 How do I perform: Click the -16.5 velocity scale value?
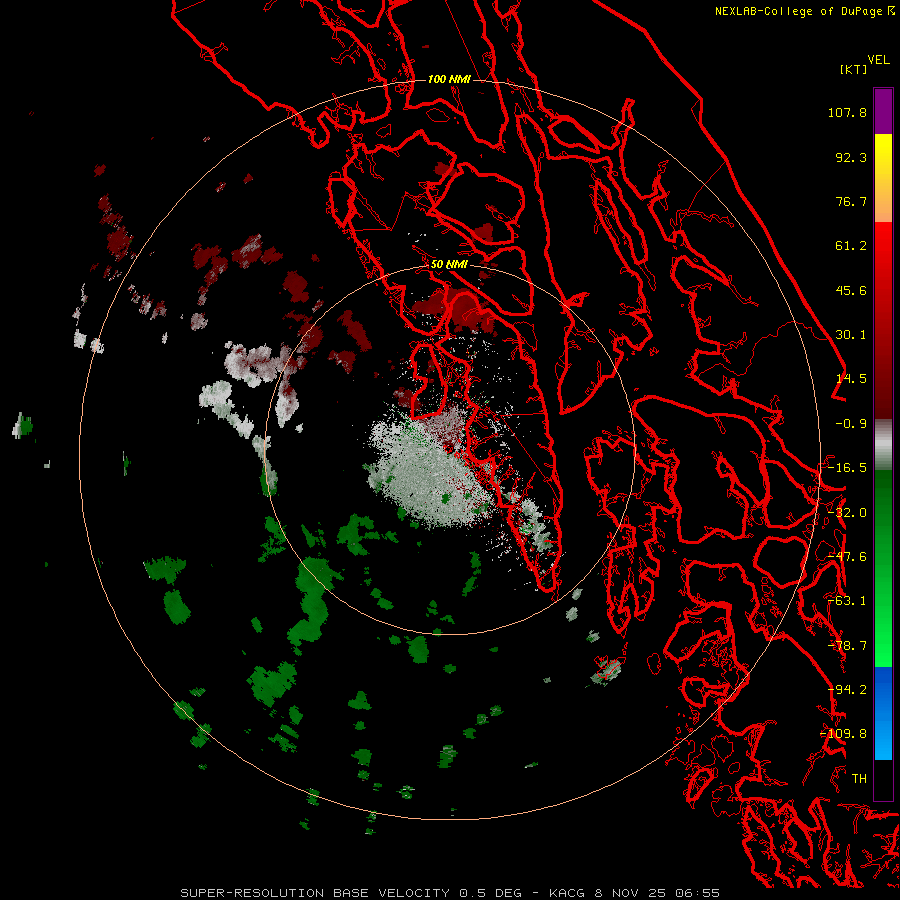[847, 468]
